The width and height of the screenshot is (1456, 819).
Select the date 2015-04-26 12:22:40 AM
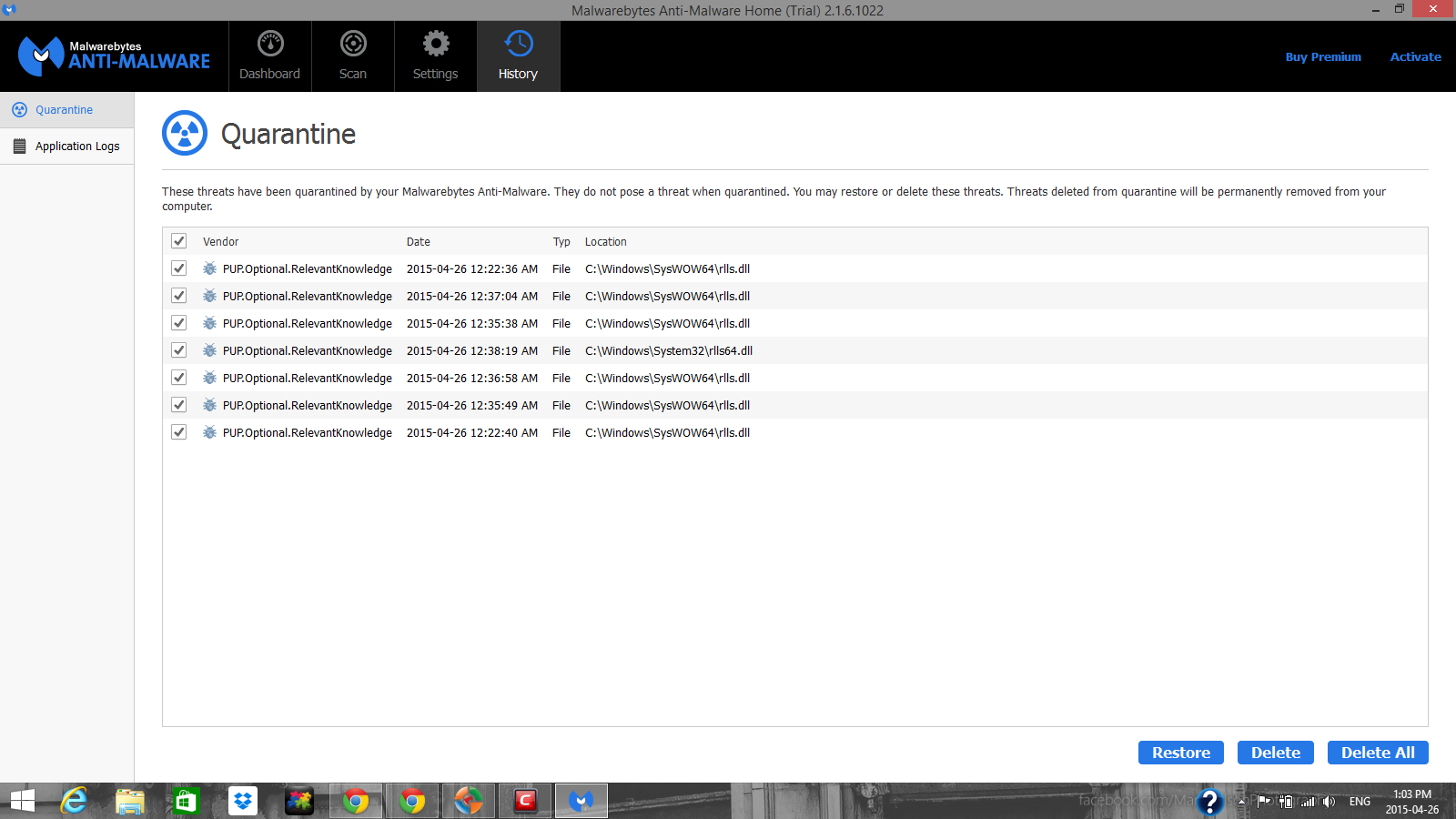click(x=472, y=433)
